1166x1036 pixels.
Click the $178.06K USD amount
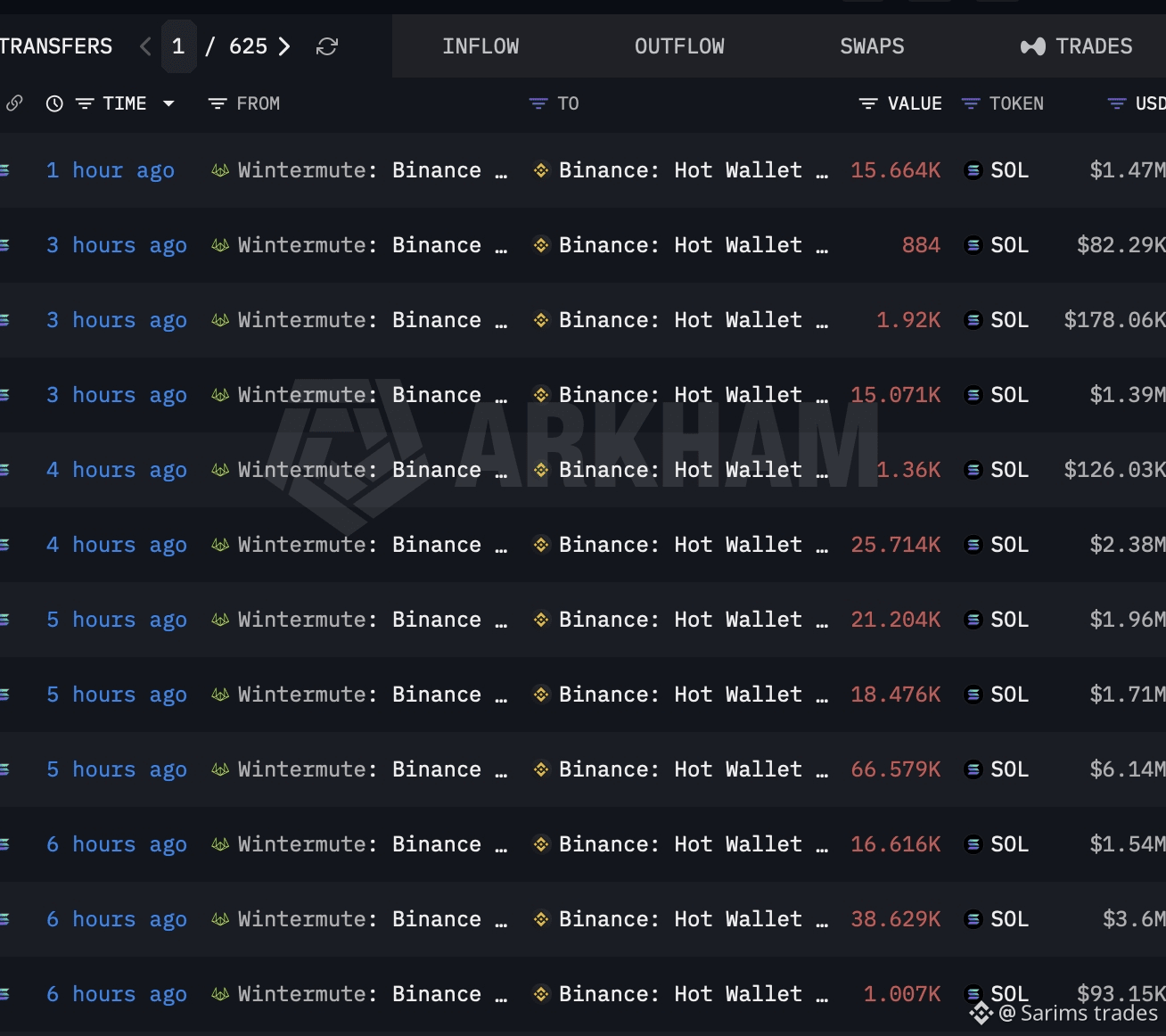tap(1115, 320)
